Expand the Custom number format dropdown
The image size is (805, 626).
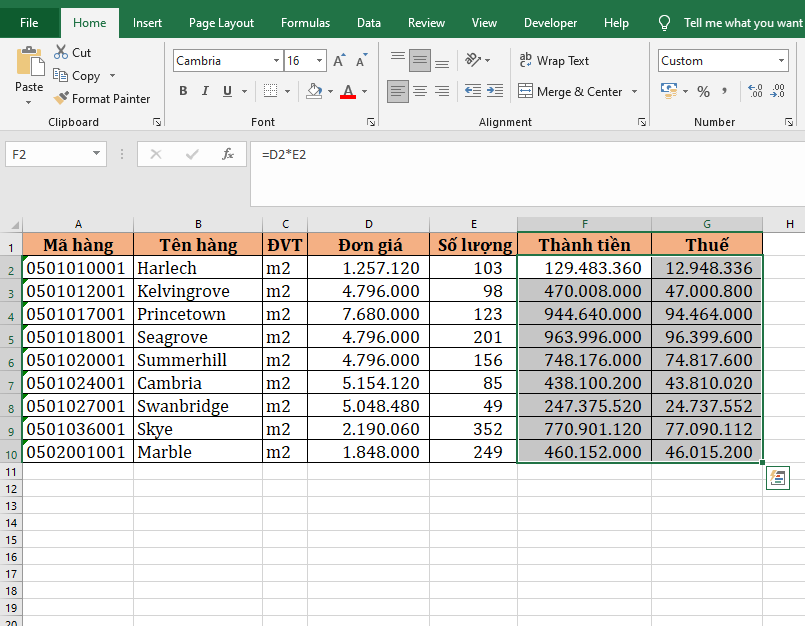pyautogui.click(x=781, y=61)
